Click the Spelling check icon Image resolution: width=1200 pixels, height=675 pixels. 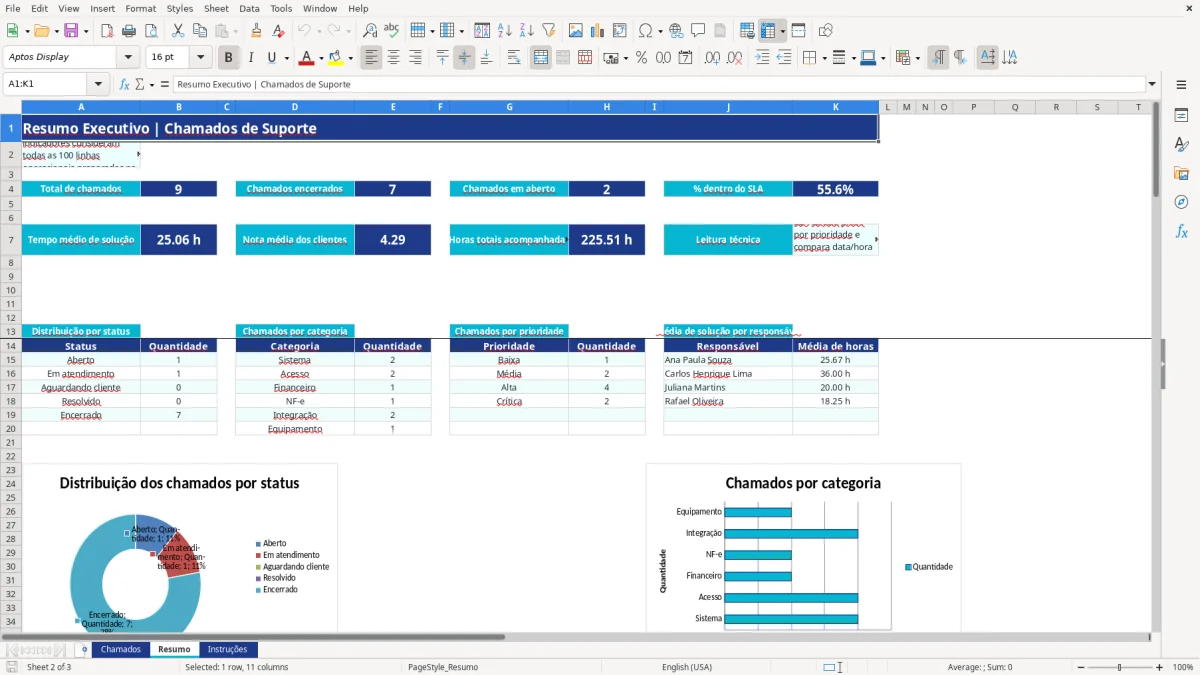click(392, 31)
